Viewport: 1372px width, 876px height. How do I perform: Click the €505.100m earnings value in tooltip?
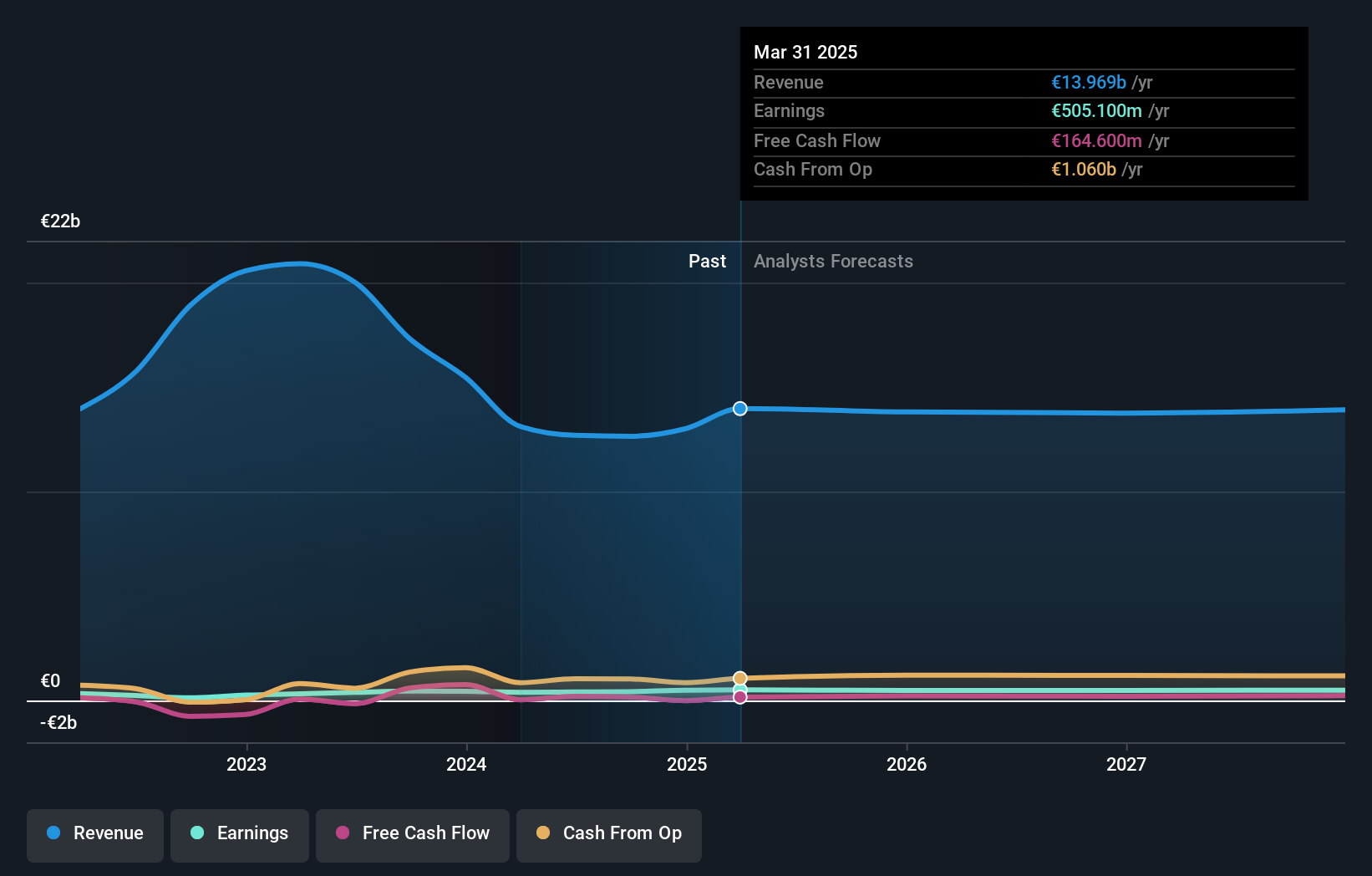point(1096,110)
